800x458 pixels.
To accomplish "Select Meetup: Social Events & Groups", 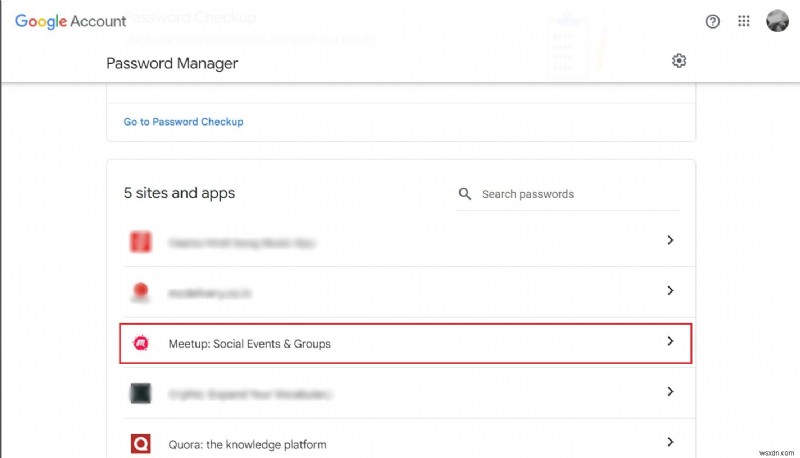I will click(406, 343).
